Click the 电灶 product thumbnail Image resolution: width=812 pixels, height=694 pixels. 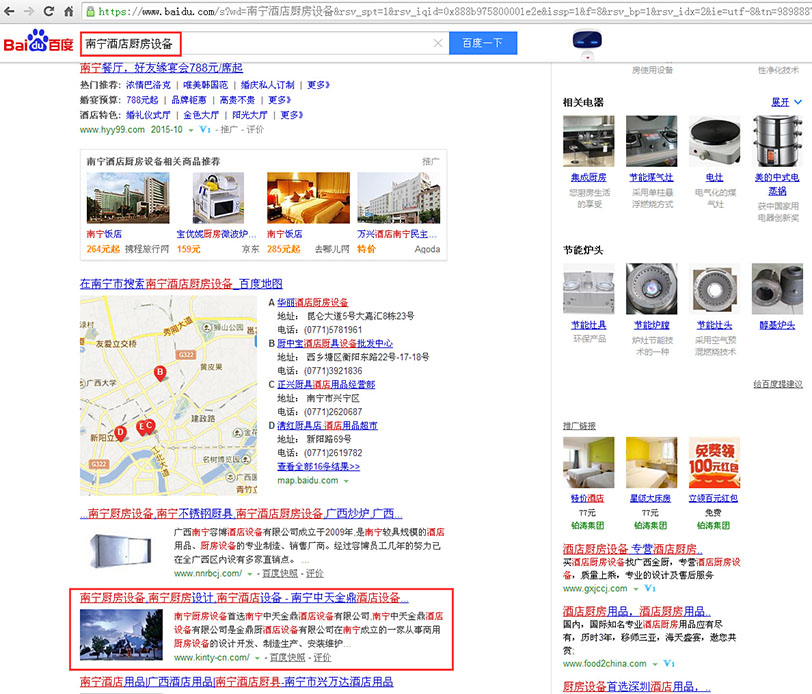(715, 141)
